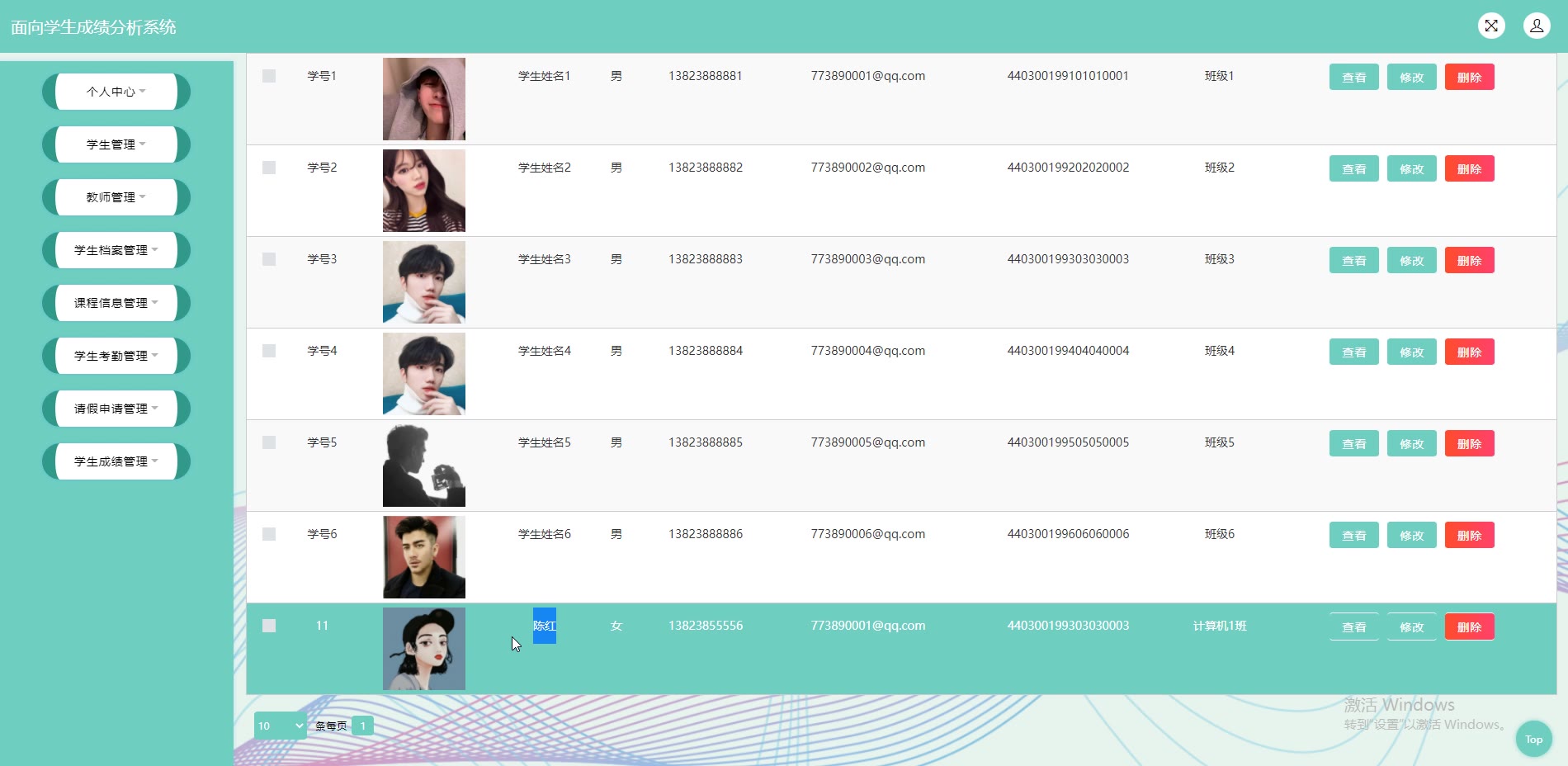This screenshot has width=1568, height=766.
Task: Remove 学生姓名5 with 删除
Action: [x=1469, y=443]
